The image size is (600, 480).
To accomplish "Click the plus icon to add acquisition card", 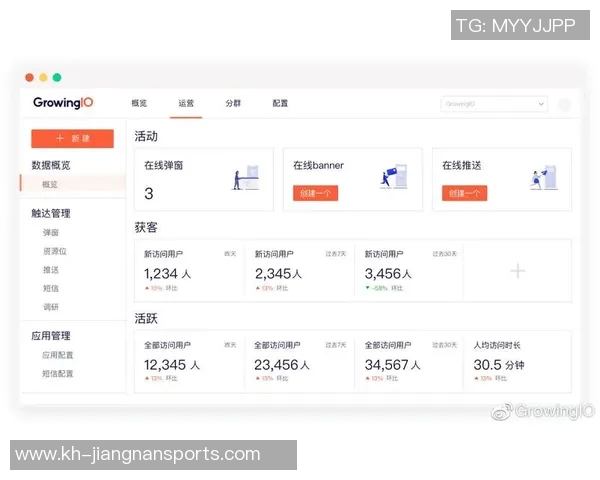I will point(517,270).
